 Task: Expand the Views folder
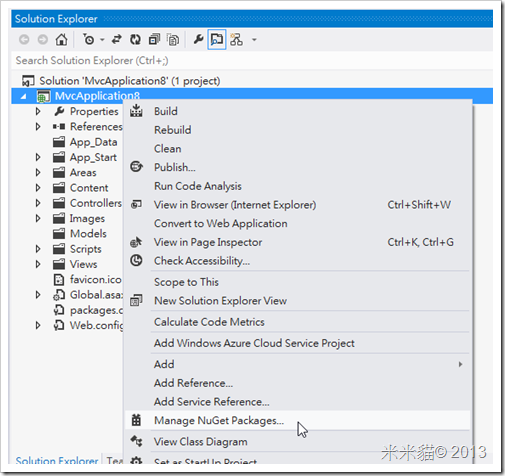tap(38, 264)
